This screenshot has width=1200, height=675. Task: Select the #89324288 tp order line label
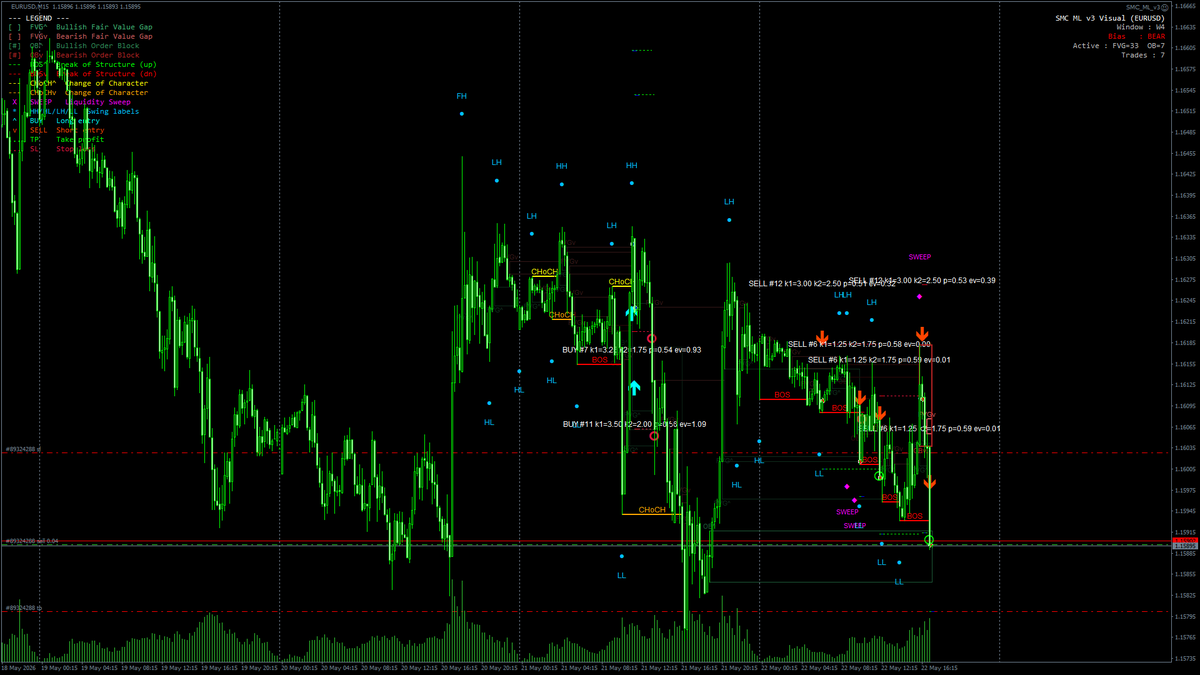click(23, 607)
